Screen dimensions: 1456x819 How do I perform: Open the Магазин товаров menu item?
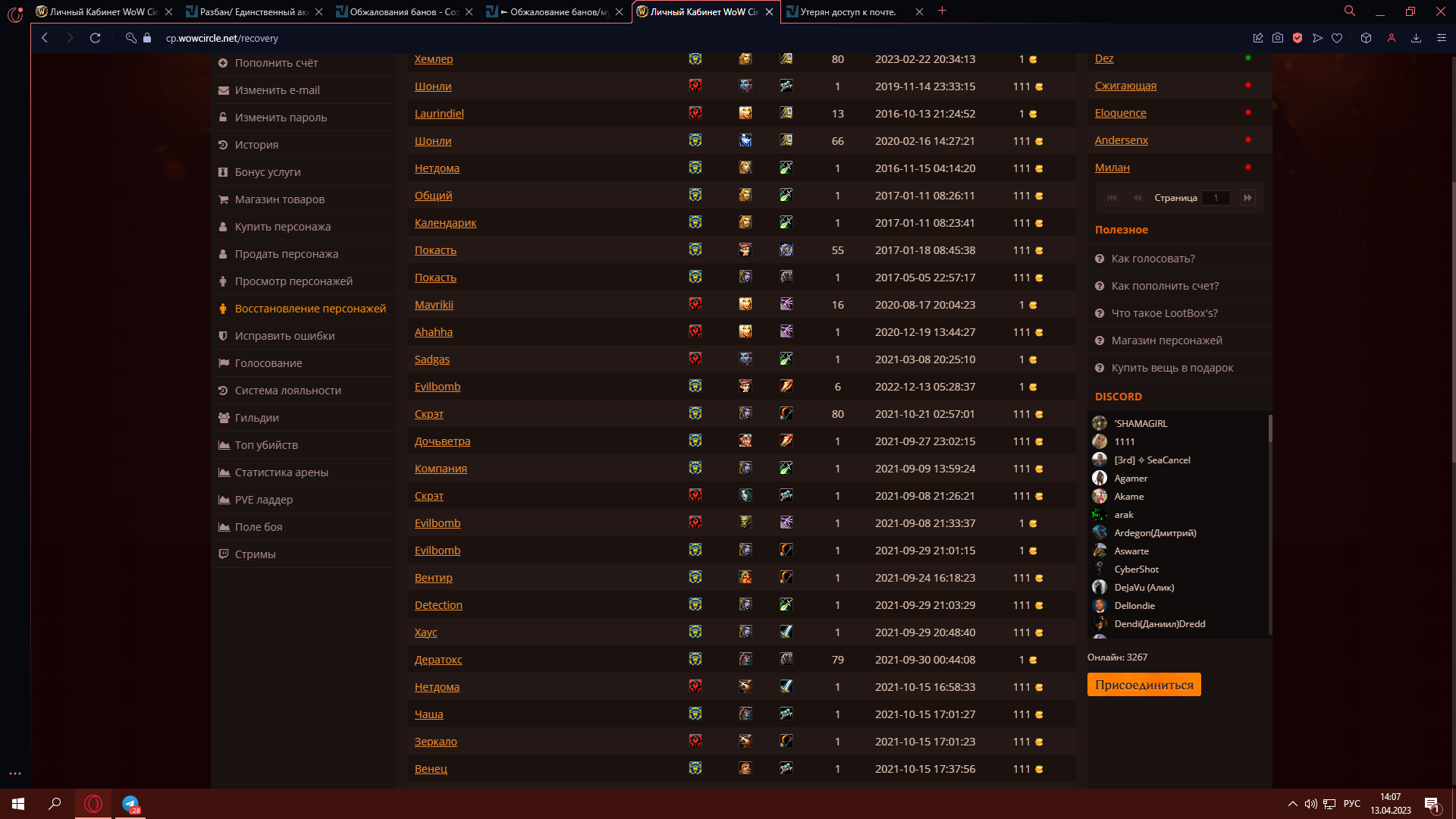(279, 199)
